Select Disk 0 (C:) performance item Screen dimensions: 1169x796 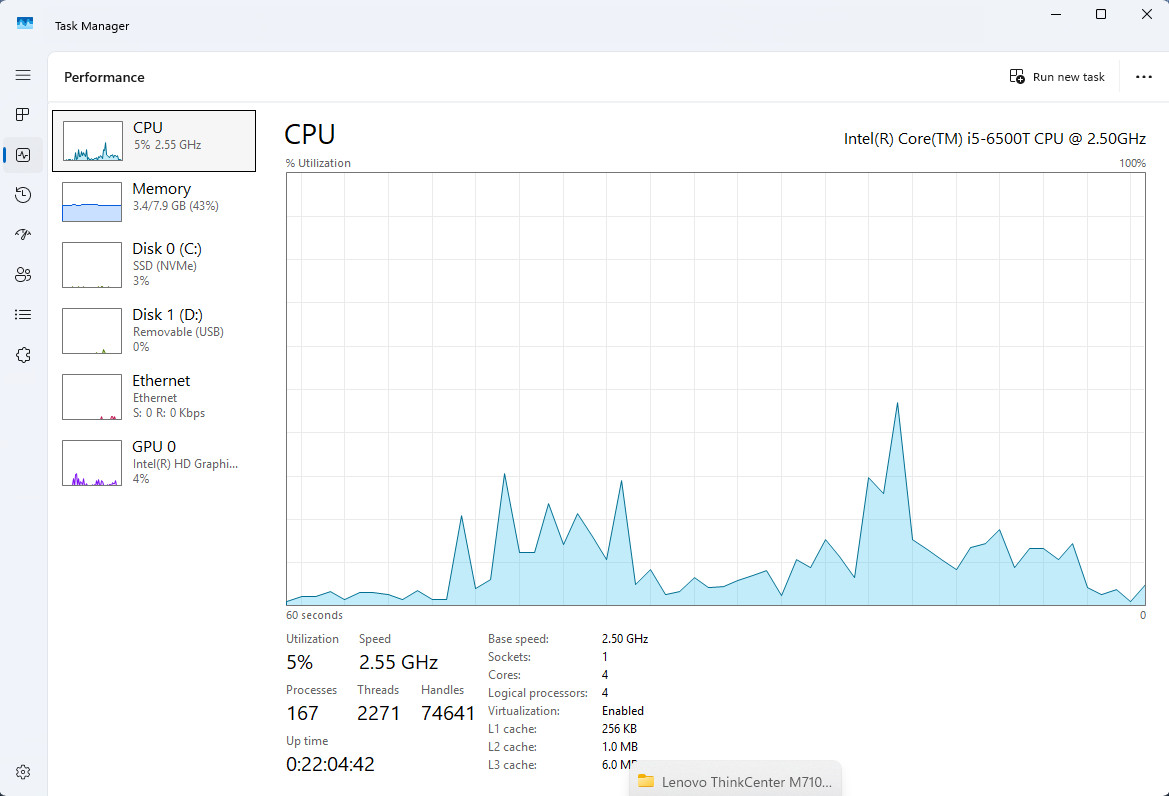[x=154, y=265]
